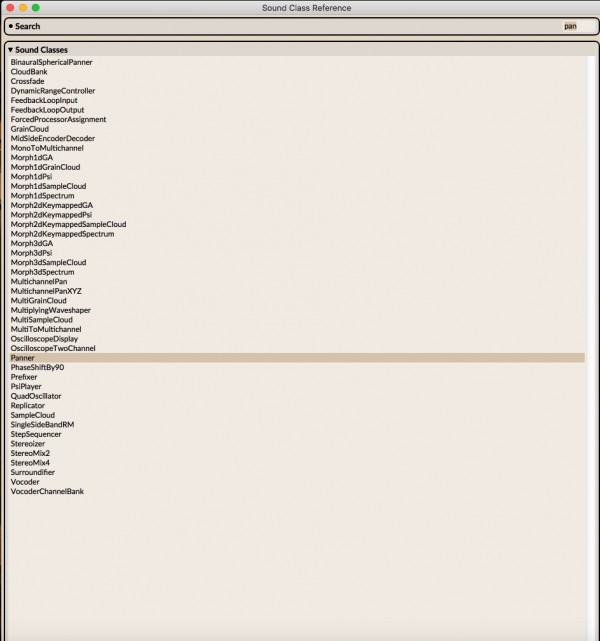Select PhaseShiftBy90
Screen dimensions: 600x641
tap(37, 367)
